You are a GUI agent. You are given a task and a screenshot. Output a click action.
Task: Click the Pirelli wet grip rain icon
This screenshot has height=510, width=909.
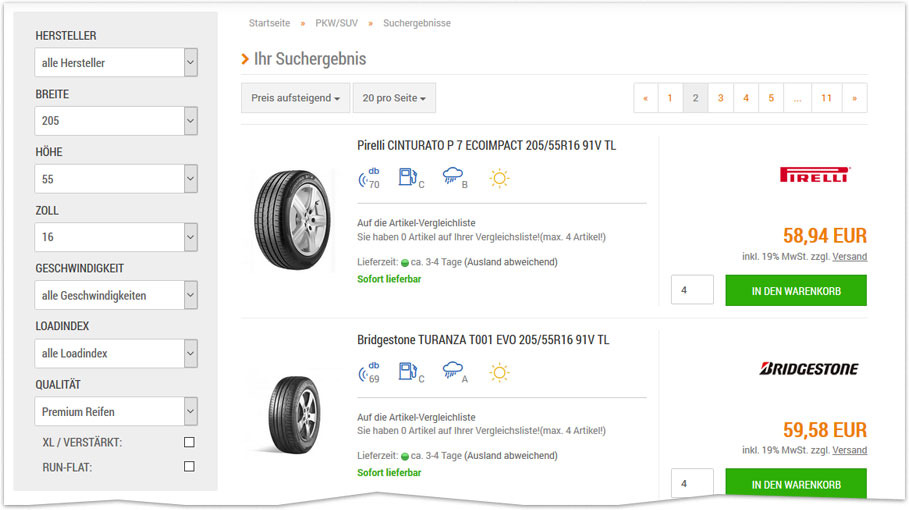pos(455,179)
